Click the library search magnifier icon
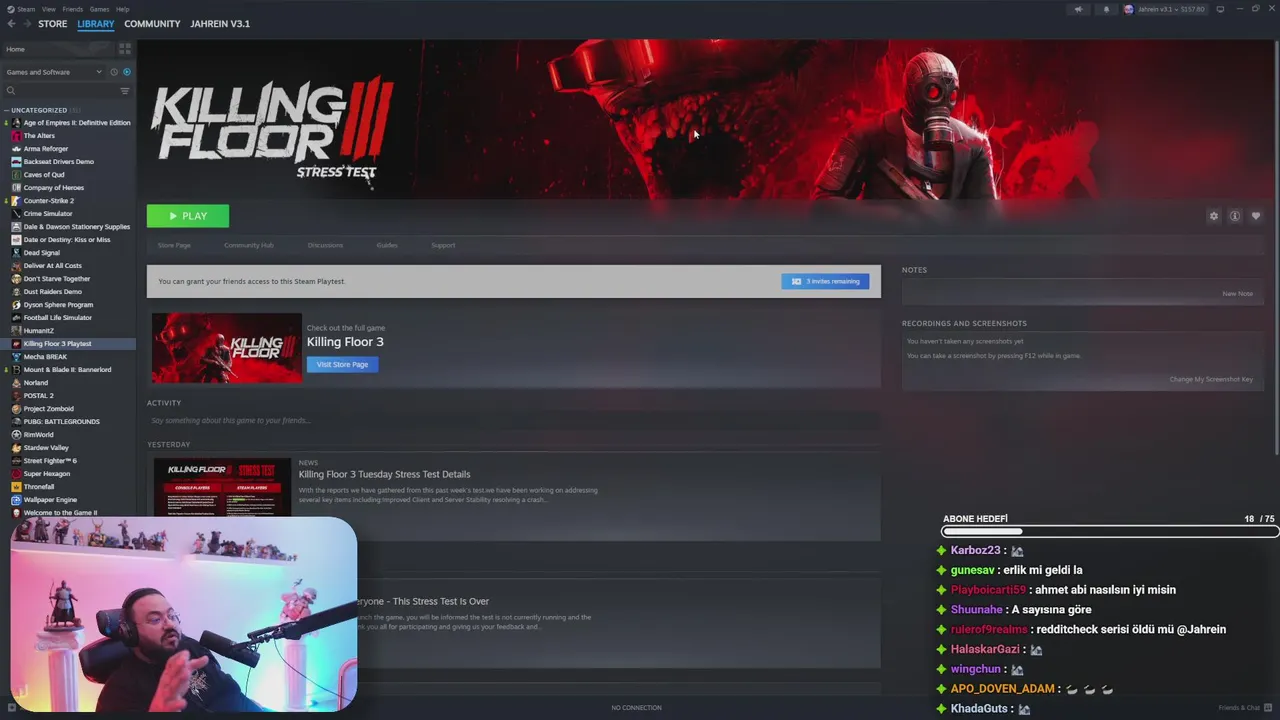This screenshot has width=1280, height=720. click(11, 91)
